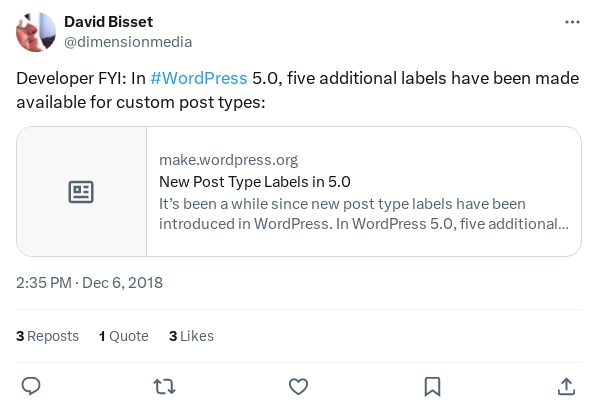View the 3 Reposts list
This screenshot has width=598, height=410.
[x=47, y=336]
